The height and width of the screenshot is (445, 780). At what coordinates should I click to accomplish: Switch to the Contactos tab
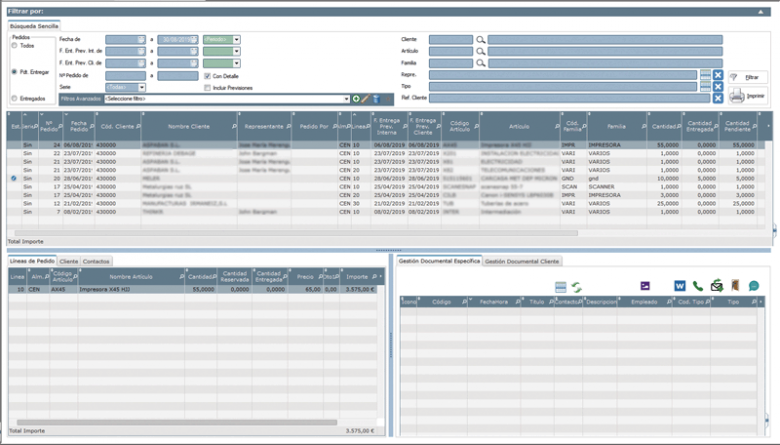point(97,261)
